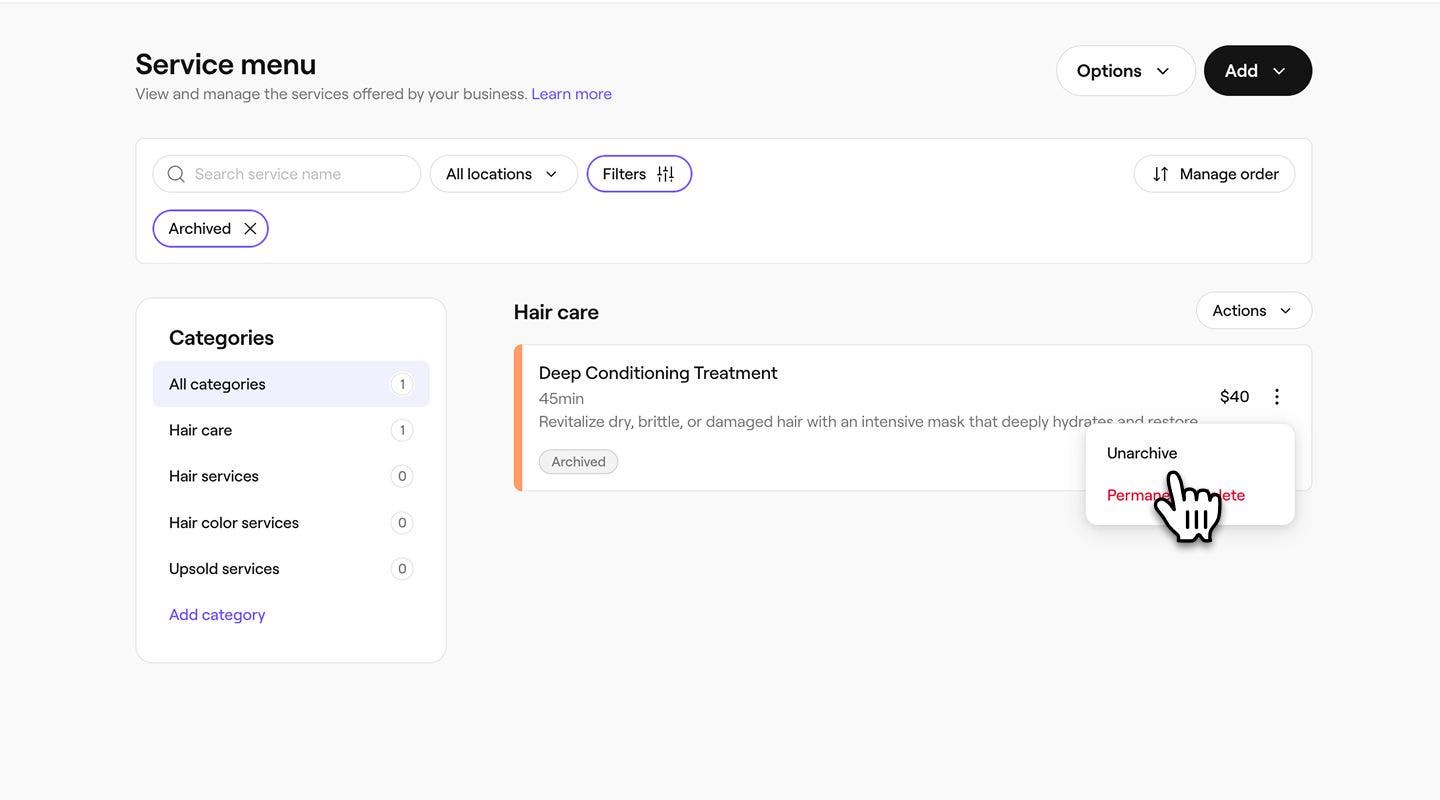Select the Hair services category
This screenshot has width=1440, height=800.
[214, 477]
